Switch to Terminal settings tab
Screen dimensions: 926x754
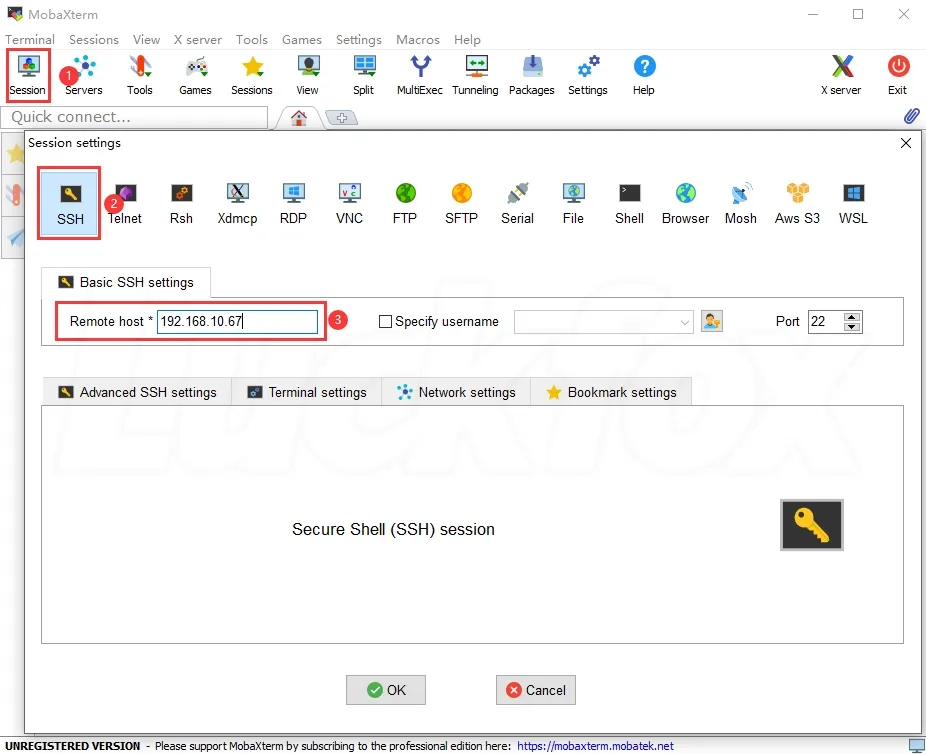(x=307, y=392)
